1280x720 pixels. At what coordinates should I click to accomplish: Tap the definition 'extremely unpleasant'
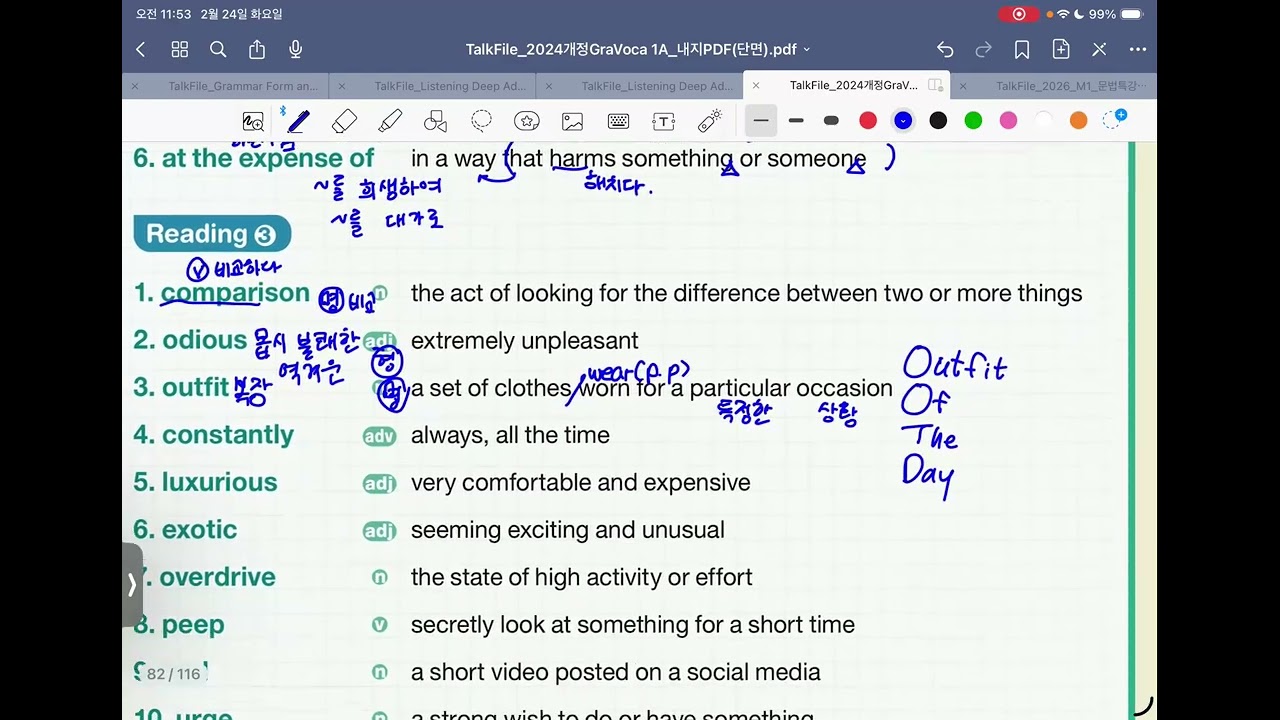[x=524, y=341]
